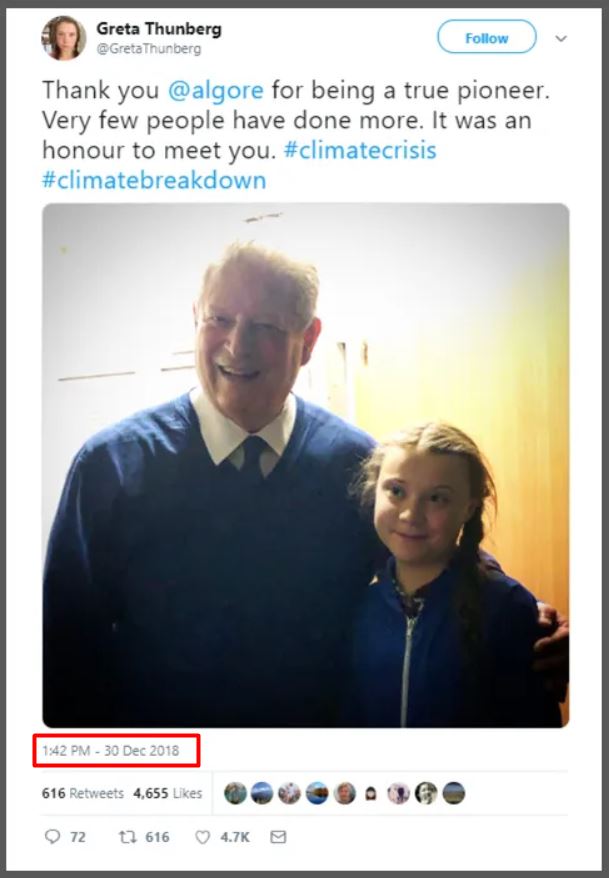Click the fifth liker avatar in the row
The width and height of the screenshot is (609, 878).
pos(344,793)
